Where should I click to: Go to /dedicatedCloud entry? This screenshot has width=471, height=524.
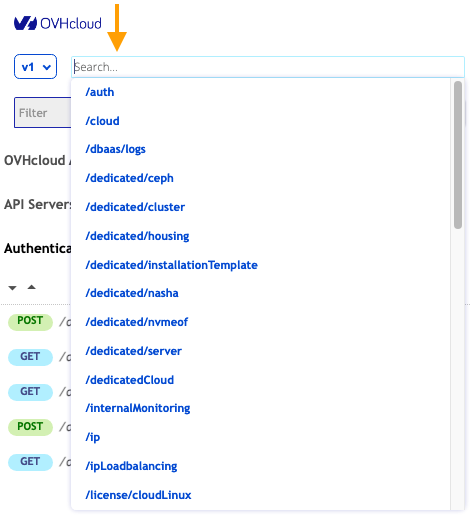[x=129, y=380]
